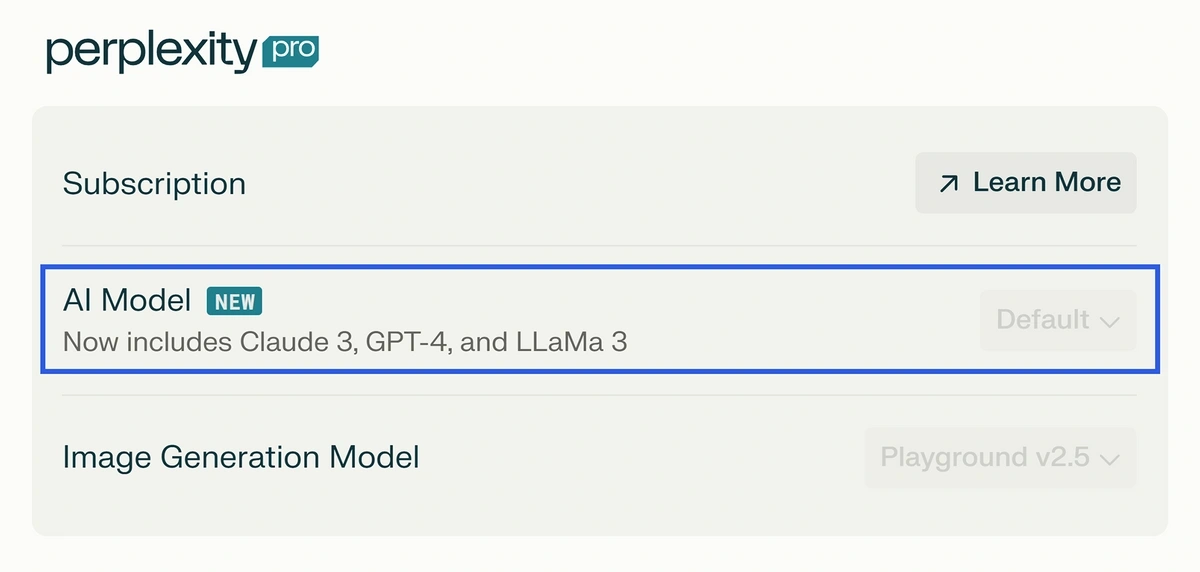Click the Learn More text
This screenshot has width=1200, height=572.
(x=1047, y=183)
